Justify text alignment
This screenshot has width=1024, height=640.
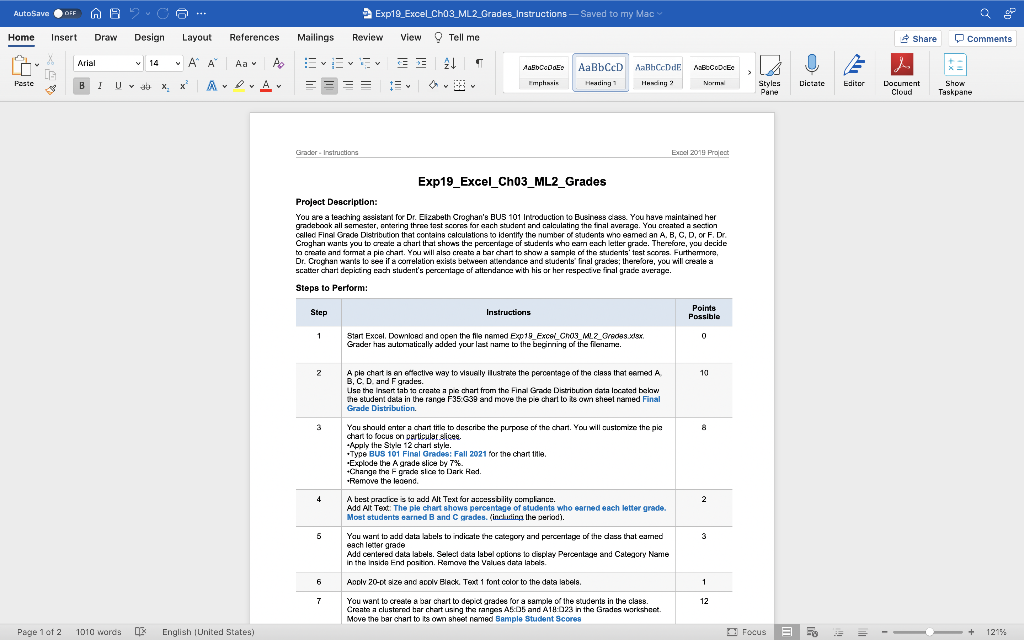point(366,86)
